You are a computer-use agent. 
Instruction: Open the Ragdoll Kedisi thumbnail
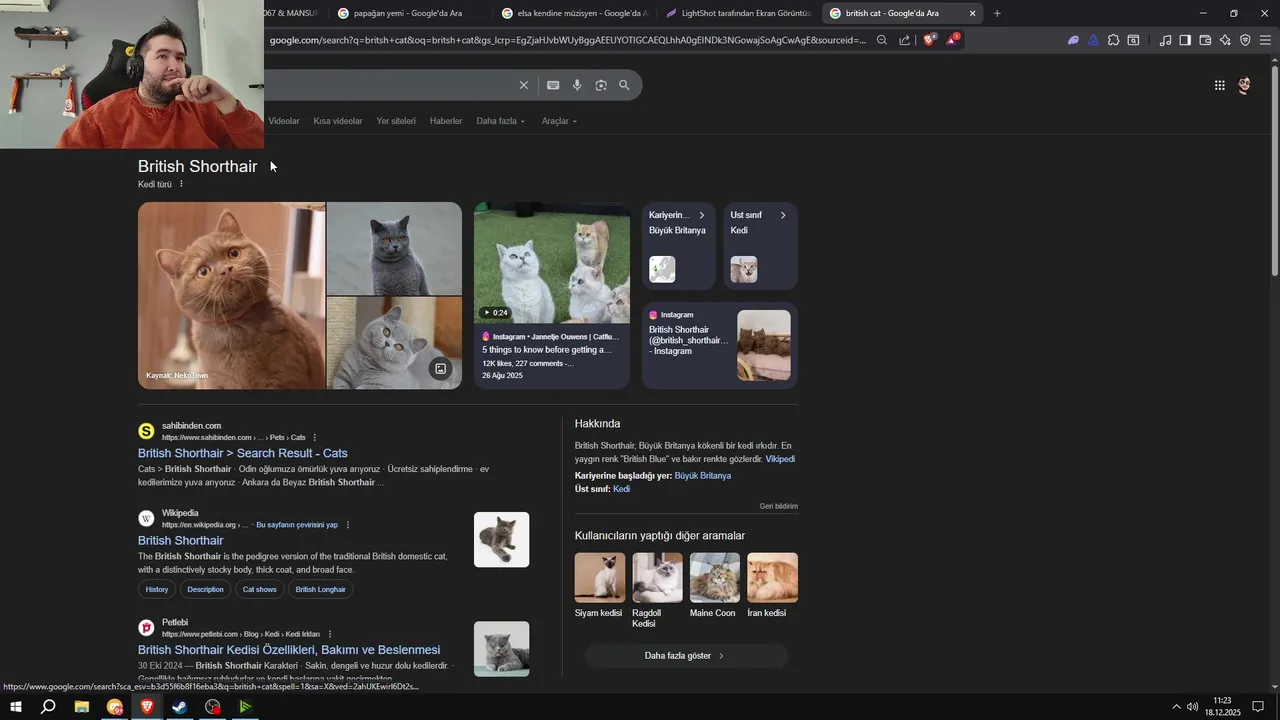pos(657,578)
